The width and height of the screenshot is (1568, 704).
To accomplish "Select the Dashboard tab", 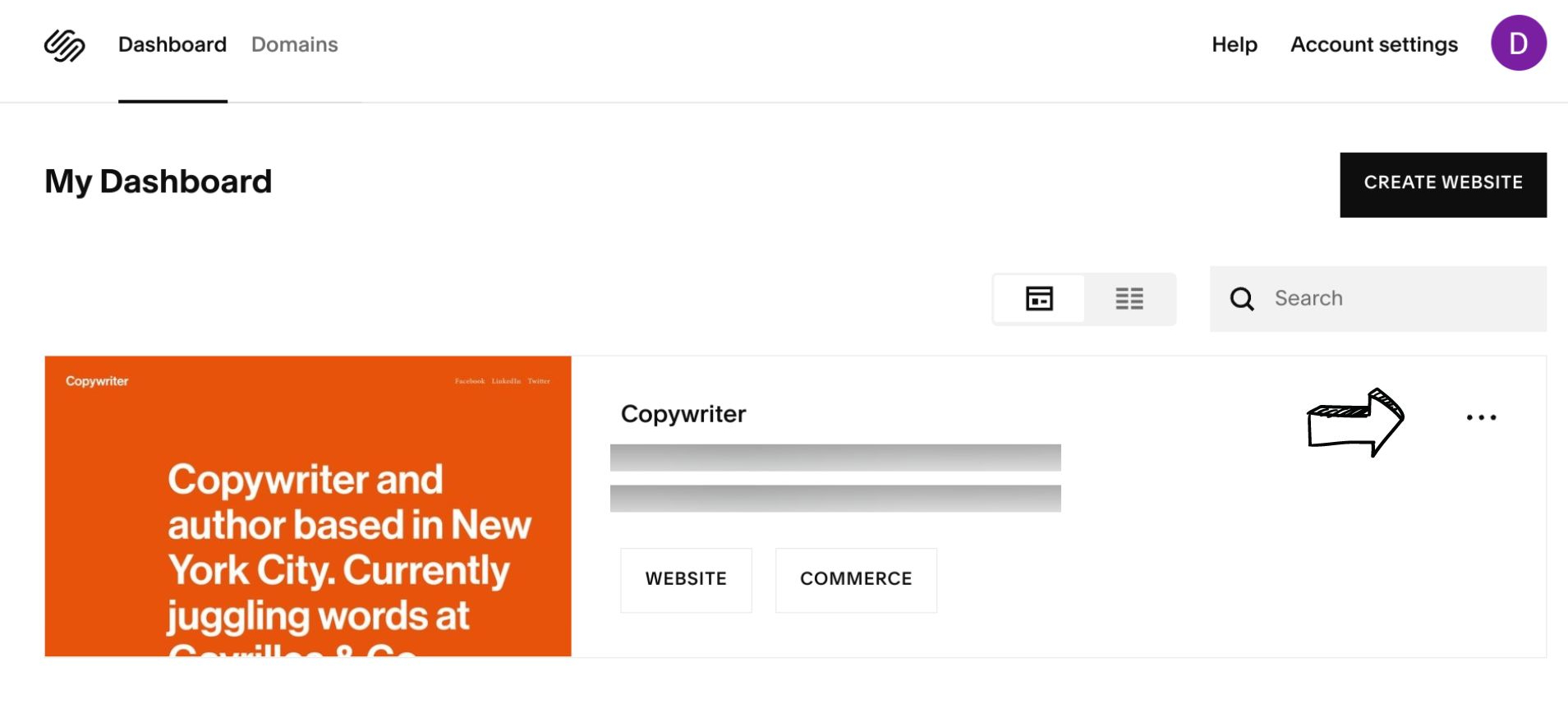I will pos(172,45).
